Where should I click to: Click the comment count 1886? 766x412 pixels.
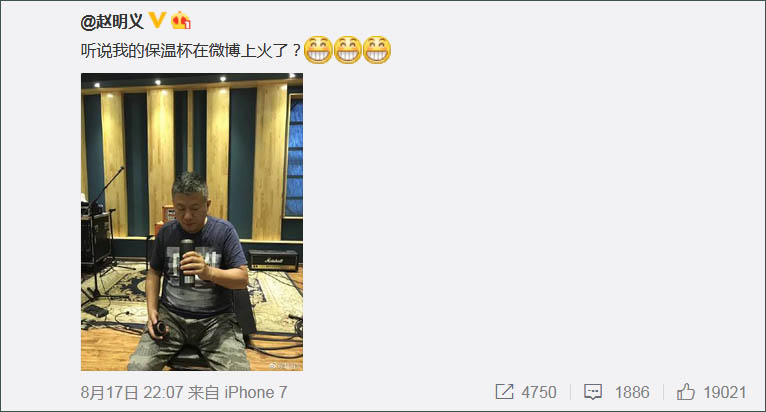click(x=632, y=392)
